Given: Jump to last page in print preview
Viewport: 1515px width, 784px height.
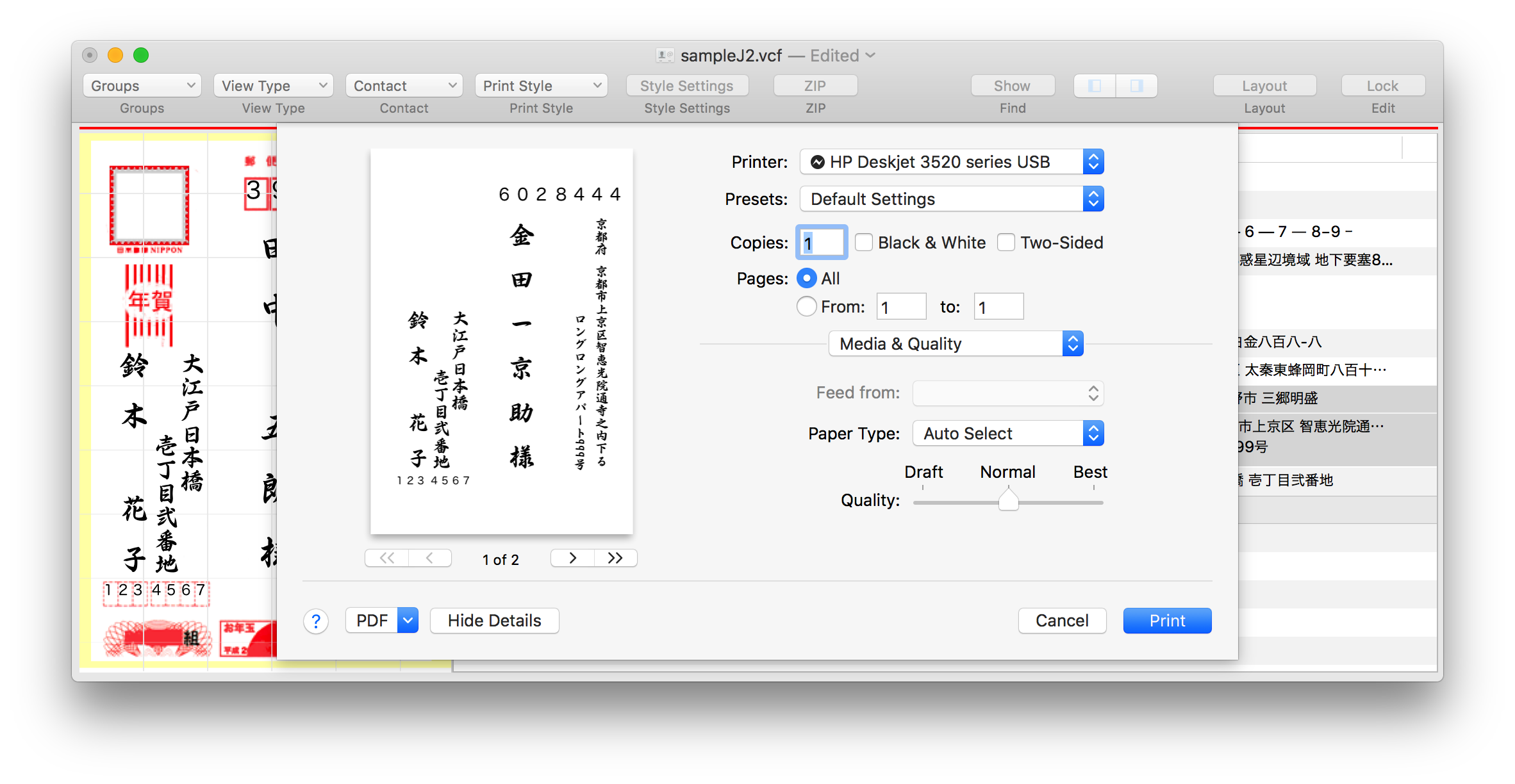Looking at the screenshot, I should point(616,558).
